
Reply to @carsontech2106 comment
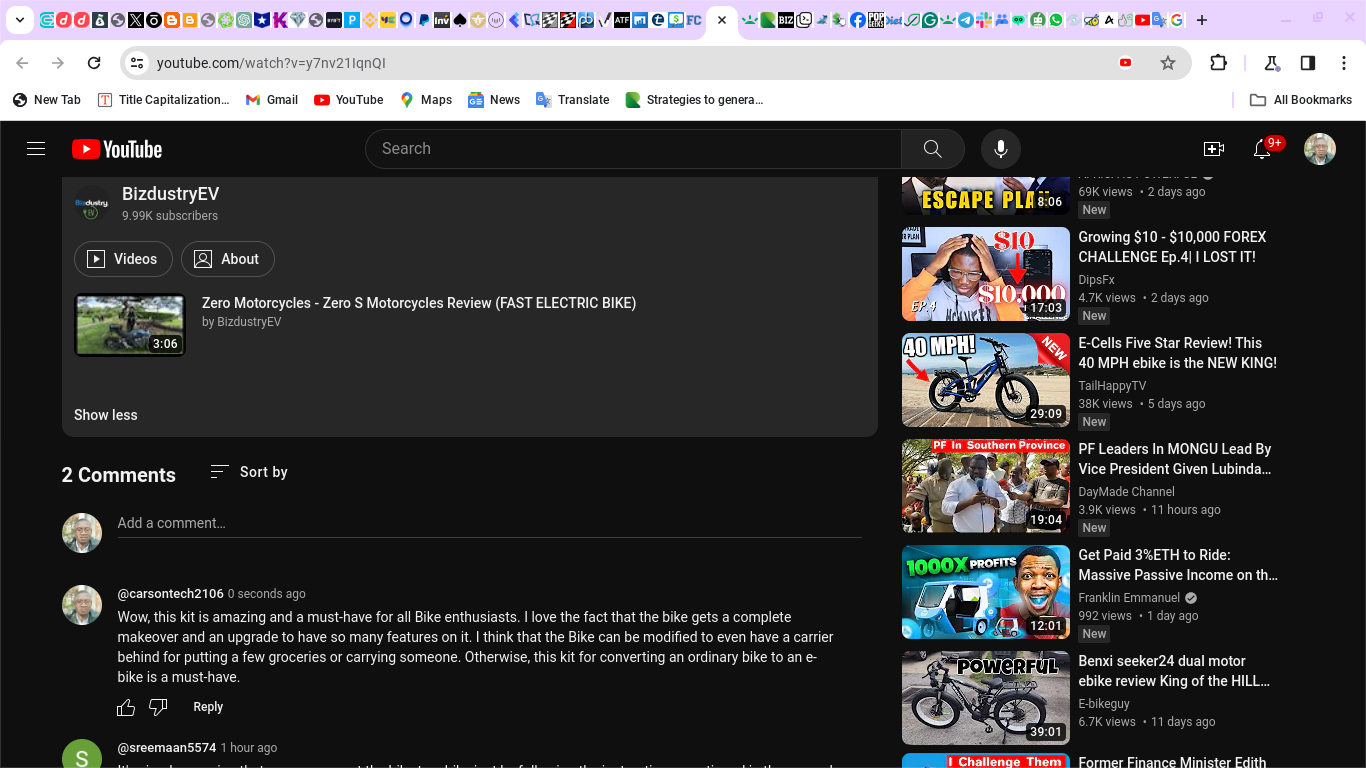208,707
